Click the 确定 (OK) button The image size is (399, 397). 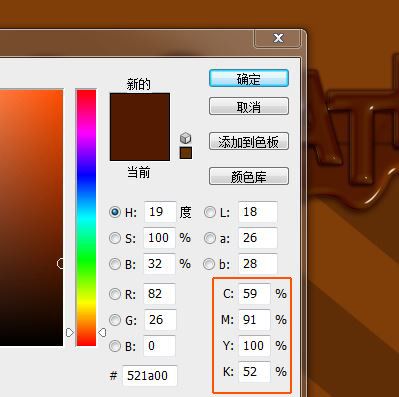point(249,78)
